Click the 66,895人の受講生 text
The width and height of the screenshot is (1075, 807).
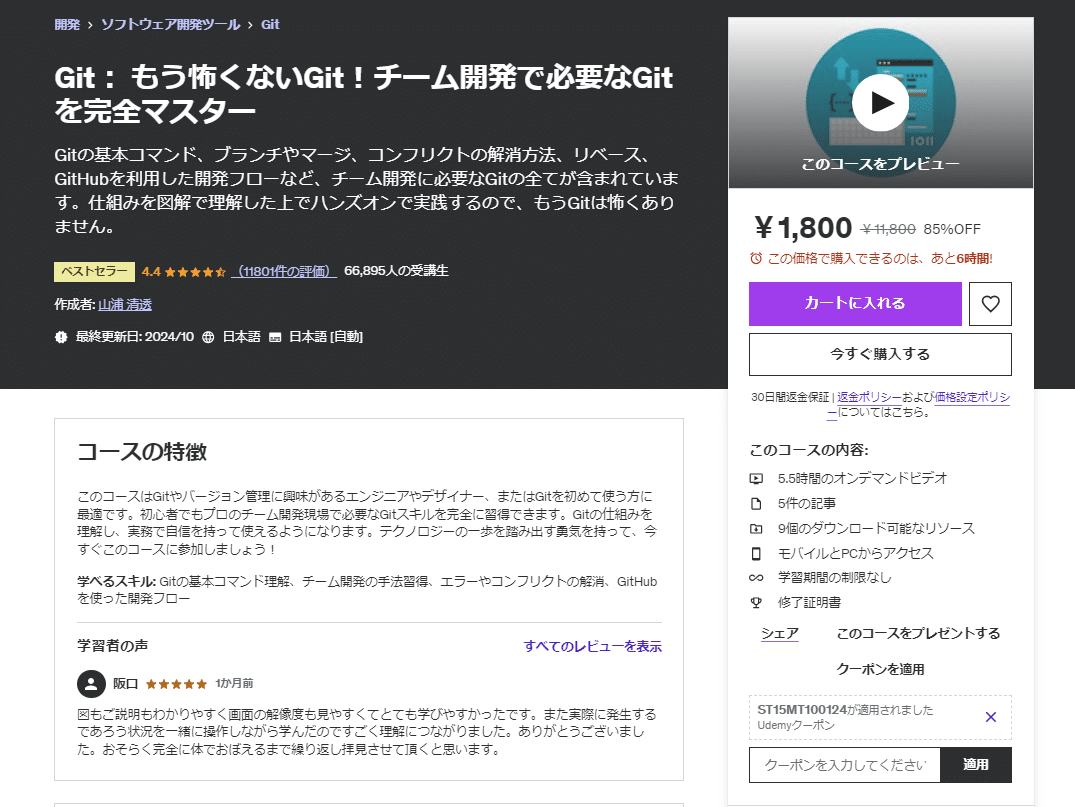(x=396, y=271)
